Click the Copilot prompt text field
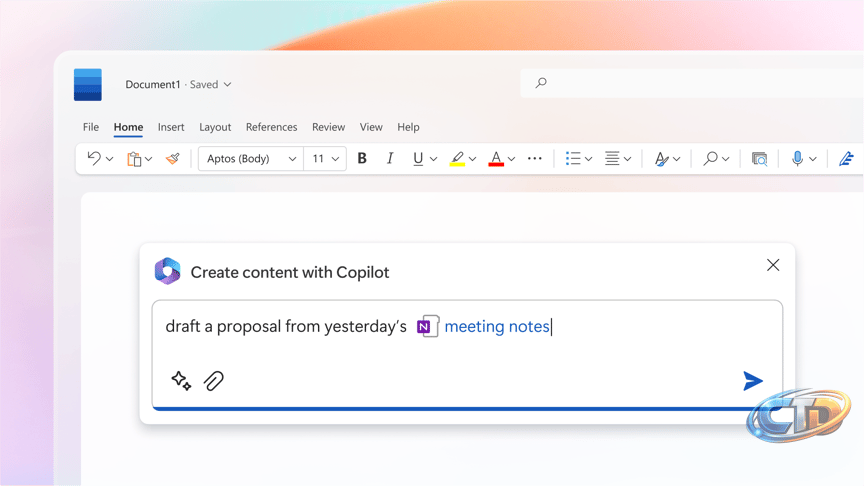The image size is (864, 486). 467,355
